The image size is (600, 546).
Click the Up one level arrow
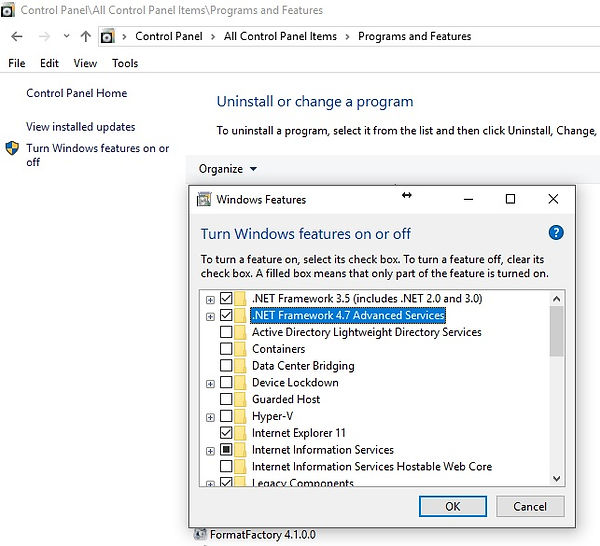86,36
